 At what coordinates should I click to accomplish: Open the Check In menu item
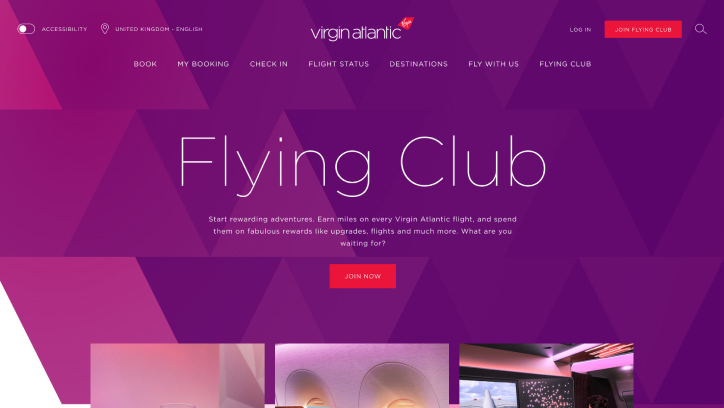pos(269,64)
